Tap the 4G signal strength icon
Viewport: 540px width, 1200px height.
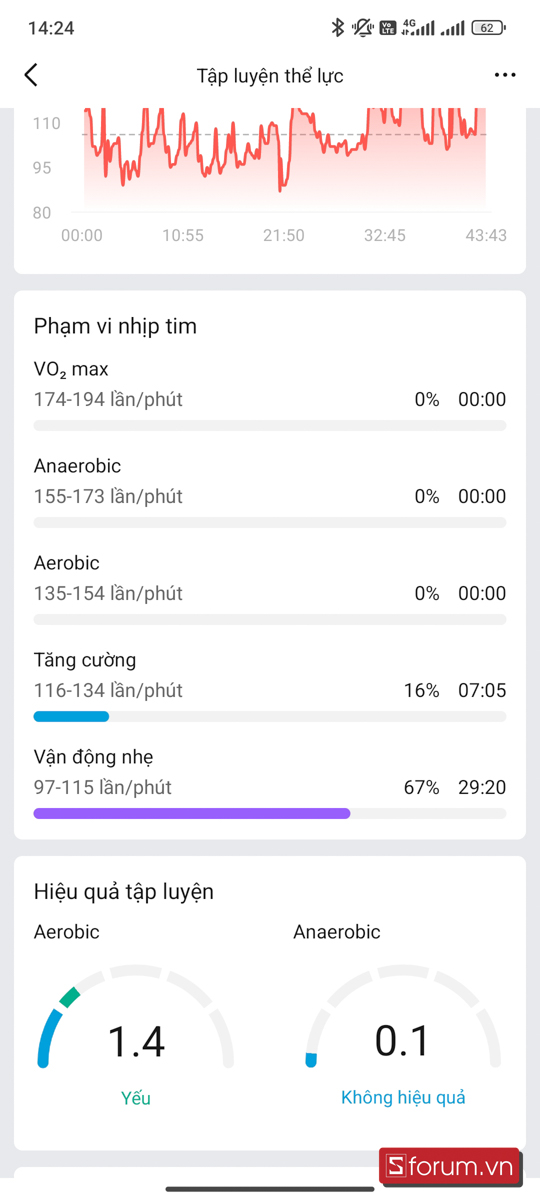[x=419, y=28]
